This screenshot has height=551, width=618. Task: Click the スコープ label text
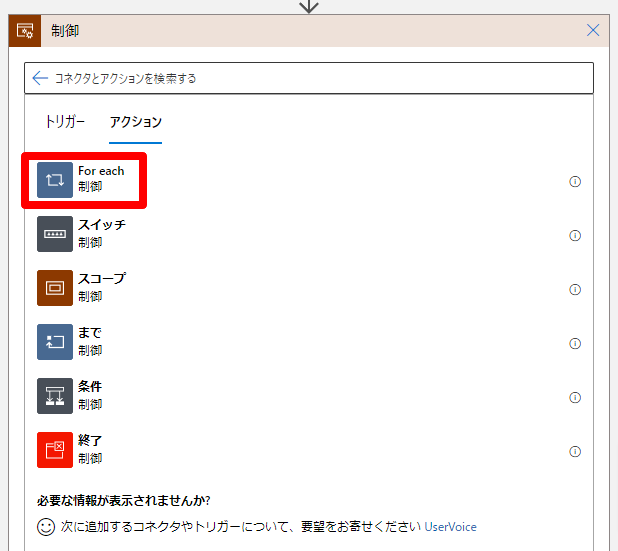click(x=102, y=279)
